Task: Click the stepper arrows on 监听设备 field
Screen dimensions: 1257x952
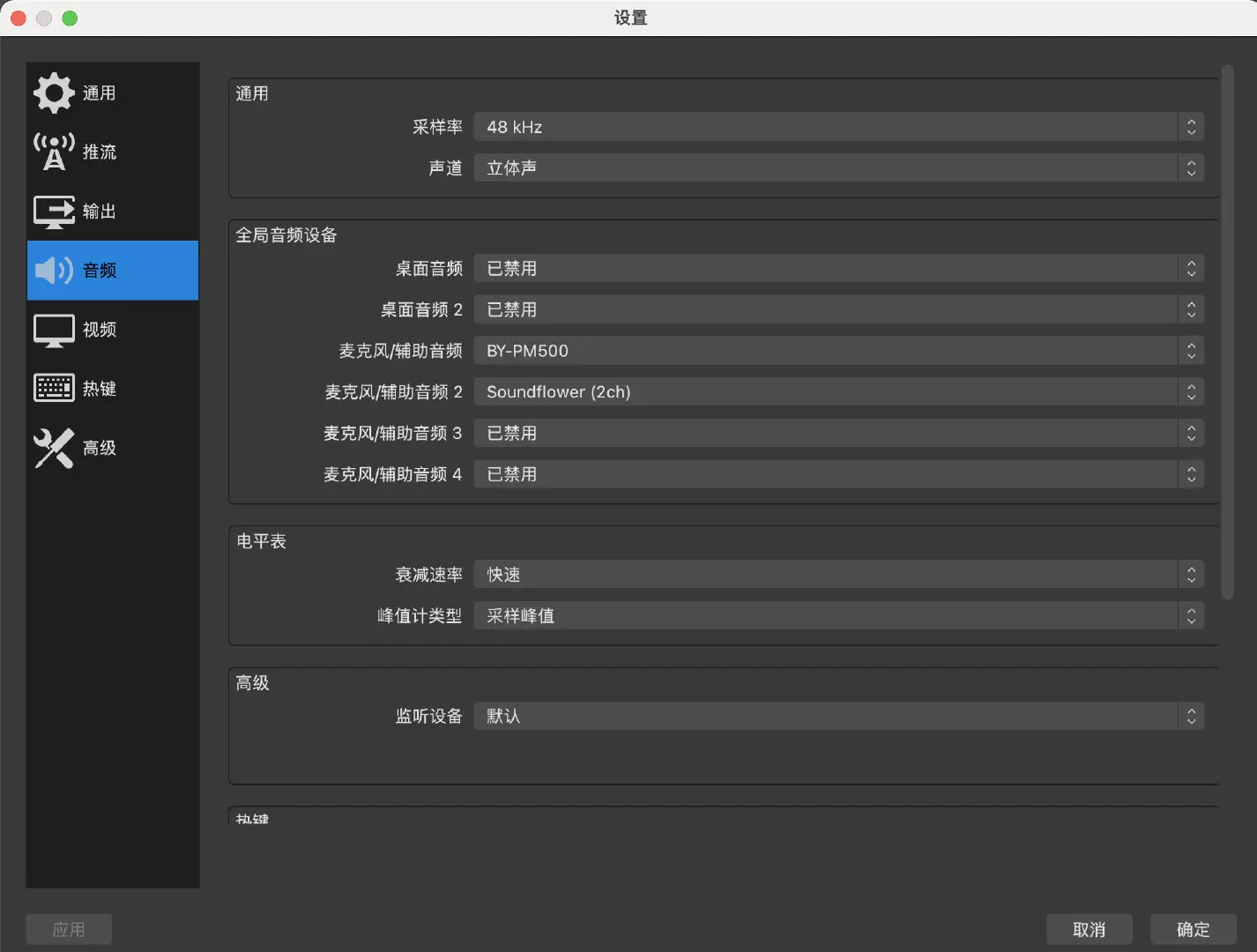Action: 1191,716
